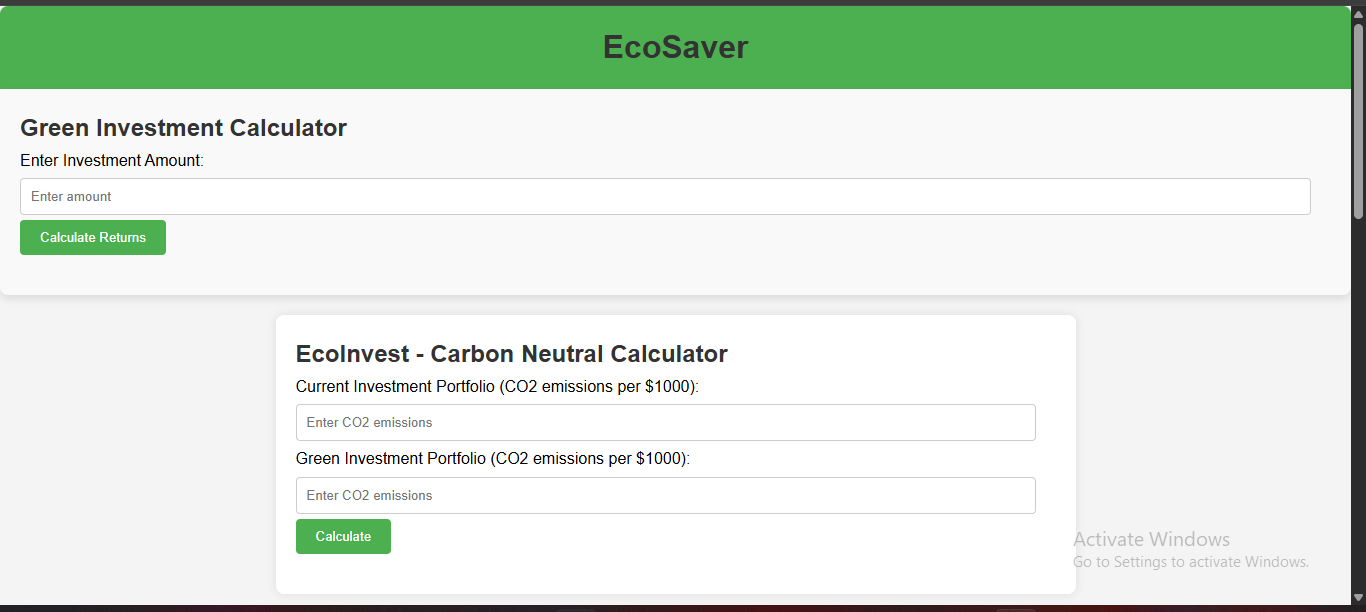This screenshot has width=1366, height=612.
Task: Click the Go to Settings activation text
Action: (x=1190, y=562)
